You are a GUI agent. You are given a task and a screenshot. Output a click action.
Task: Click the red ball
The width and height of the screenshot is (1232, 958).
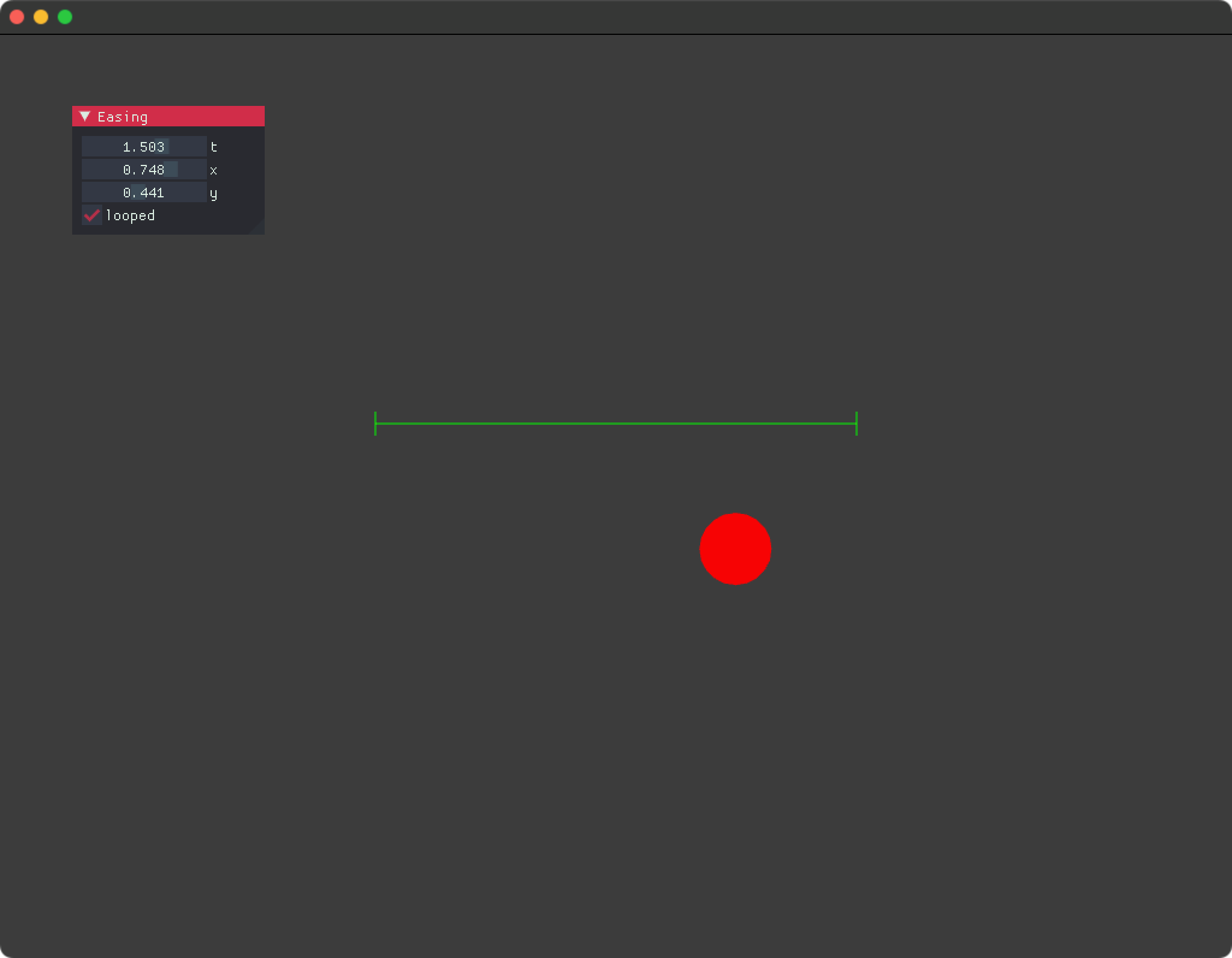tap(735, 549)
